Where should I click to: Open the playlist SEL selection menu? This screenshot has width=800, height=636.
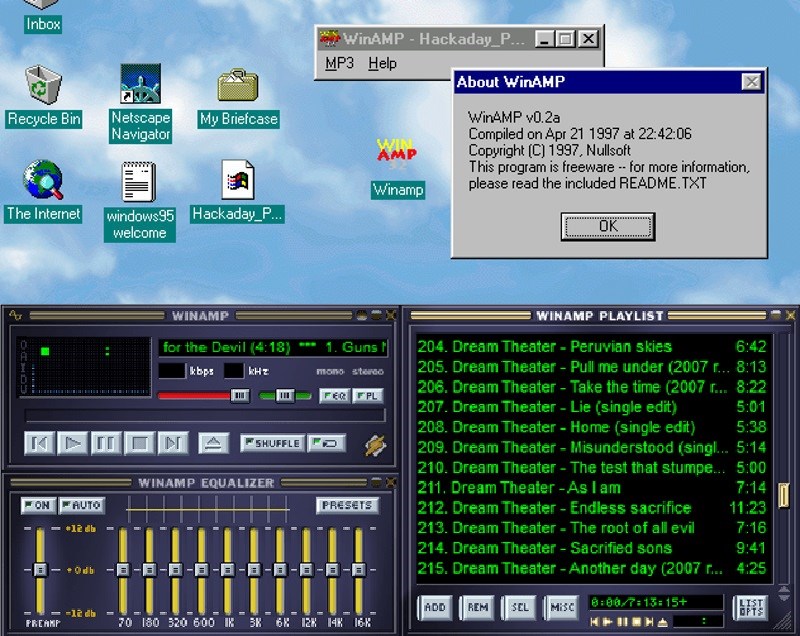tap(519, 607)
